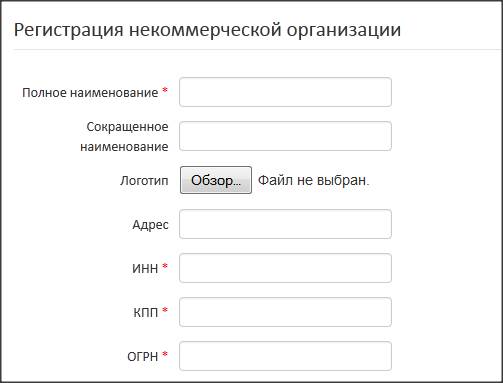Activate the КПП input box
This screenshot has height=383, width=503.
pyautogui.click(x=285, y=312)
